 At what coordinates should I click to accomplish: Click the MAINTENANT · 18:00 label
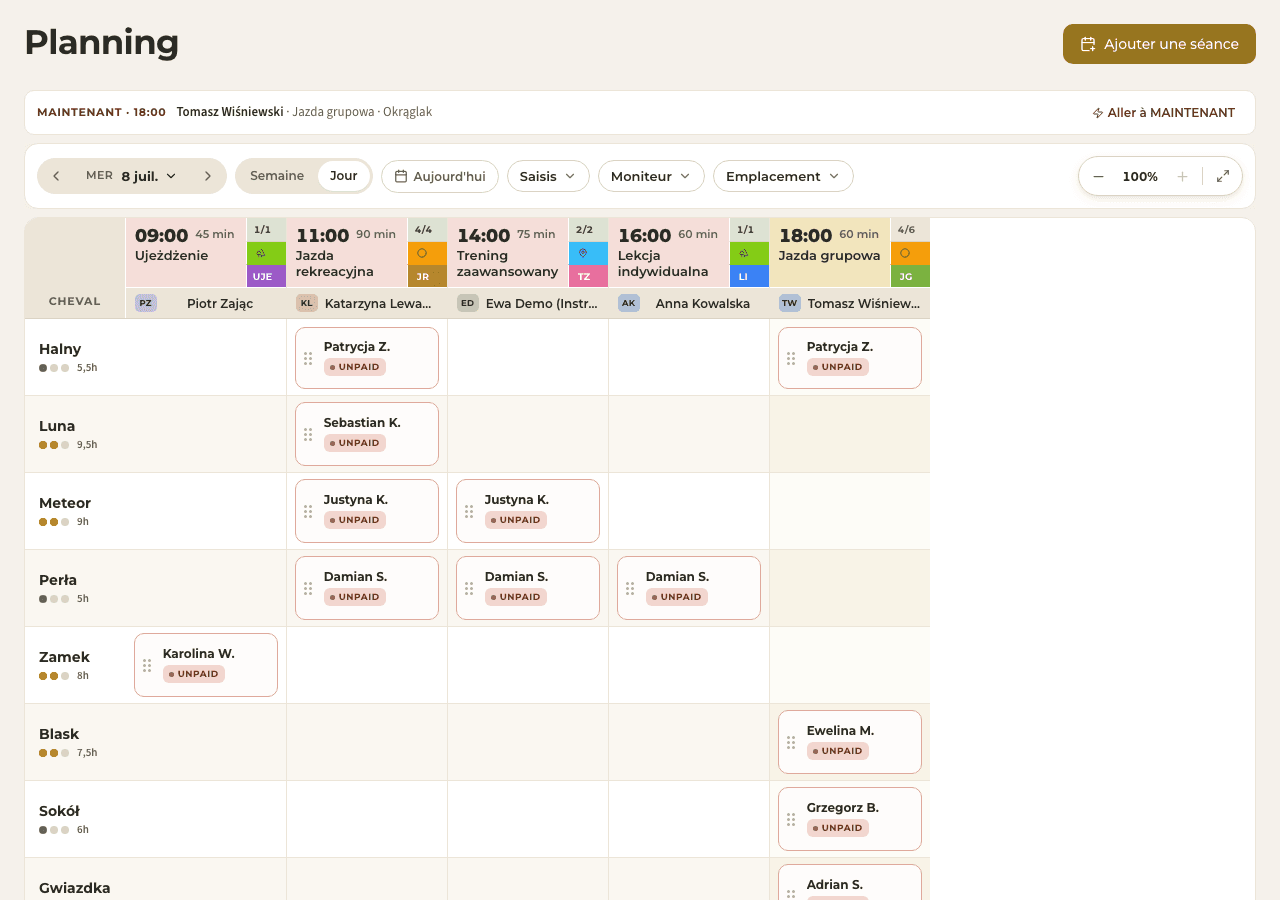point(101,112)
